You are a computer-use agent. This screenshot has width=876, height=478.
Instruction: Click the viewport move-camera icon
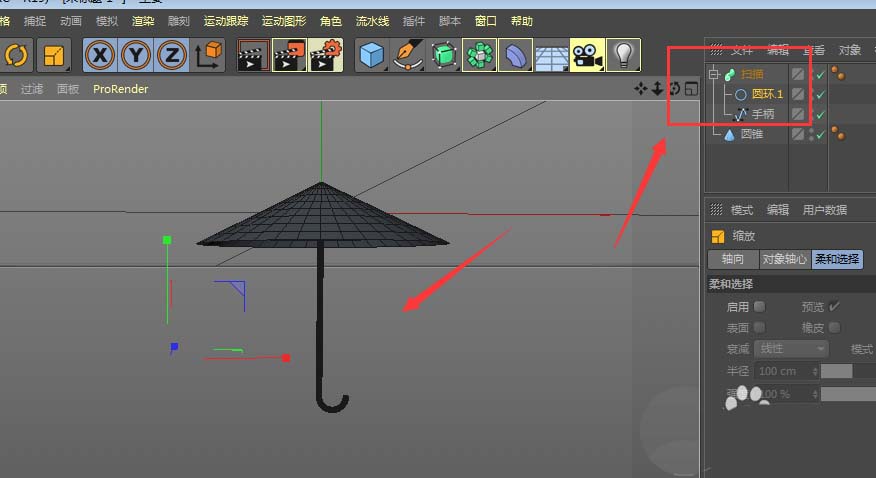click(641, 88)
